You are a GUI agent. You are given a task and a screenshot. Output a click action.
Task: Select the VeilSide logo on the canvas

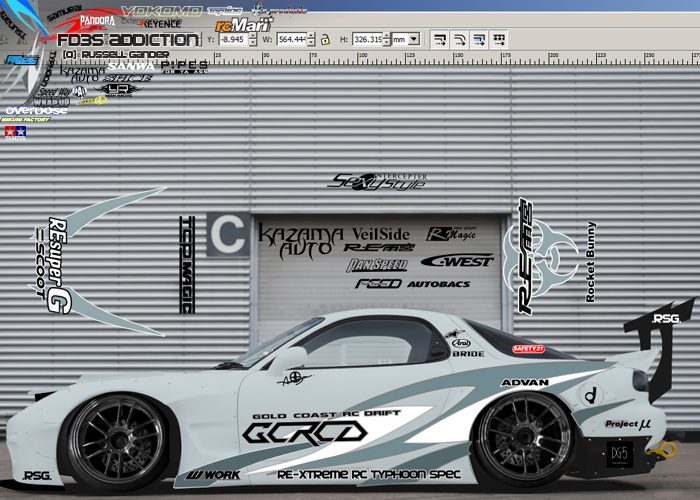tap(380, 234)
